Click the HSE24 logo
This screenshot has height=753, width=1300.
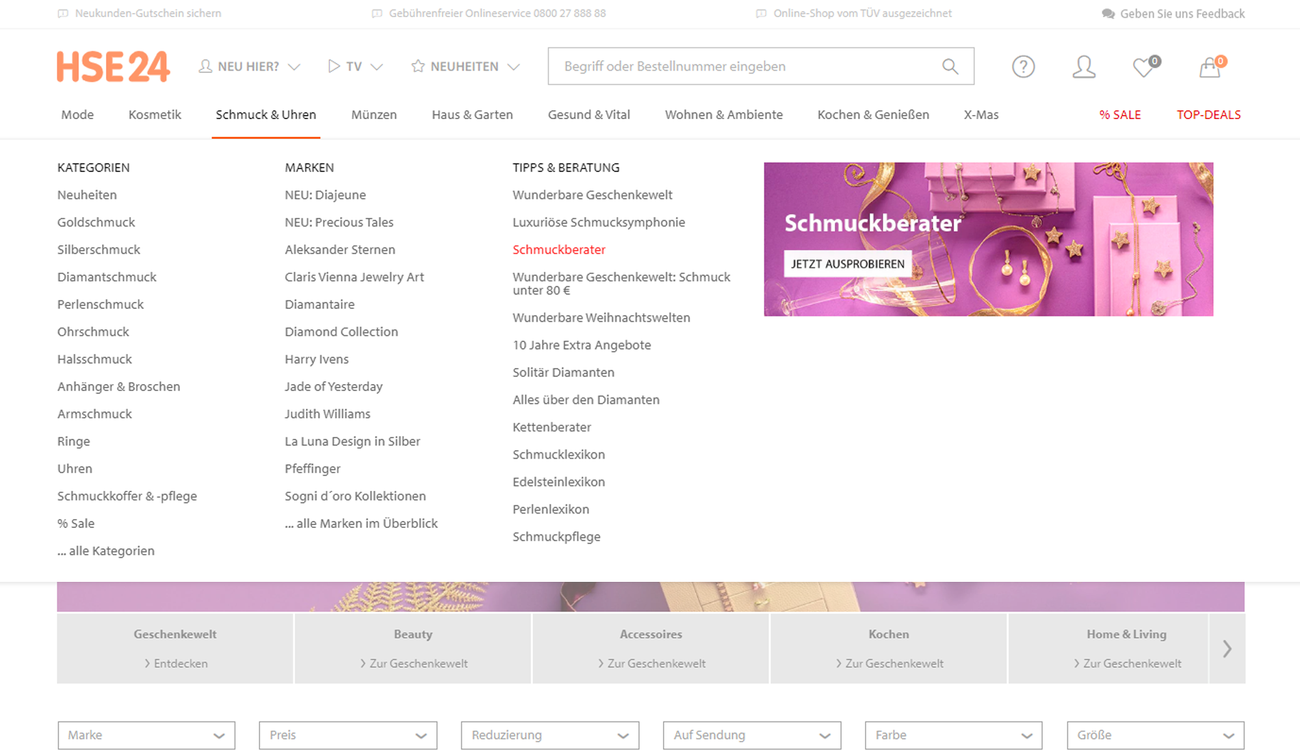click(x=113, y=67)
